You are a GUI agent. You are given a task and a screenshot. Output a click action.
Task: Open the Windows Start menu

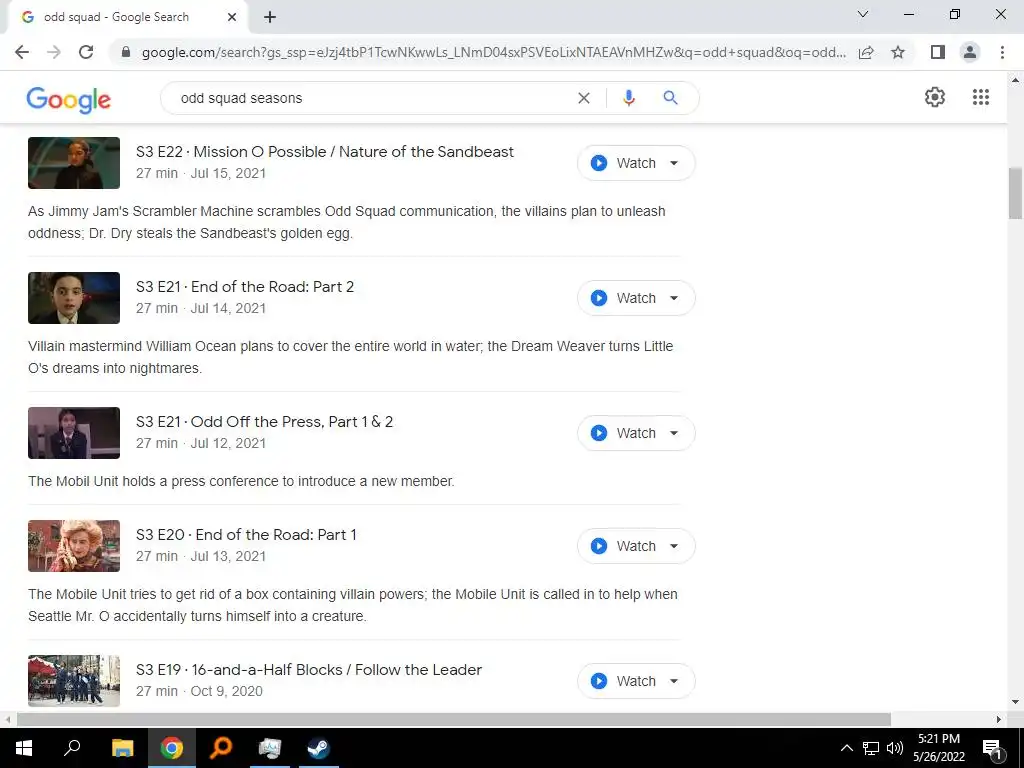tap(24, 748)
